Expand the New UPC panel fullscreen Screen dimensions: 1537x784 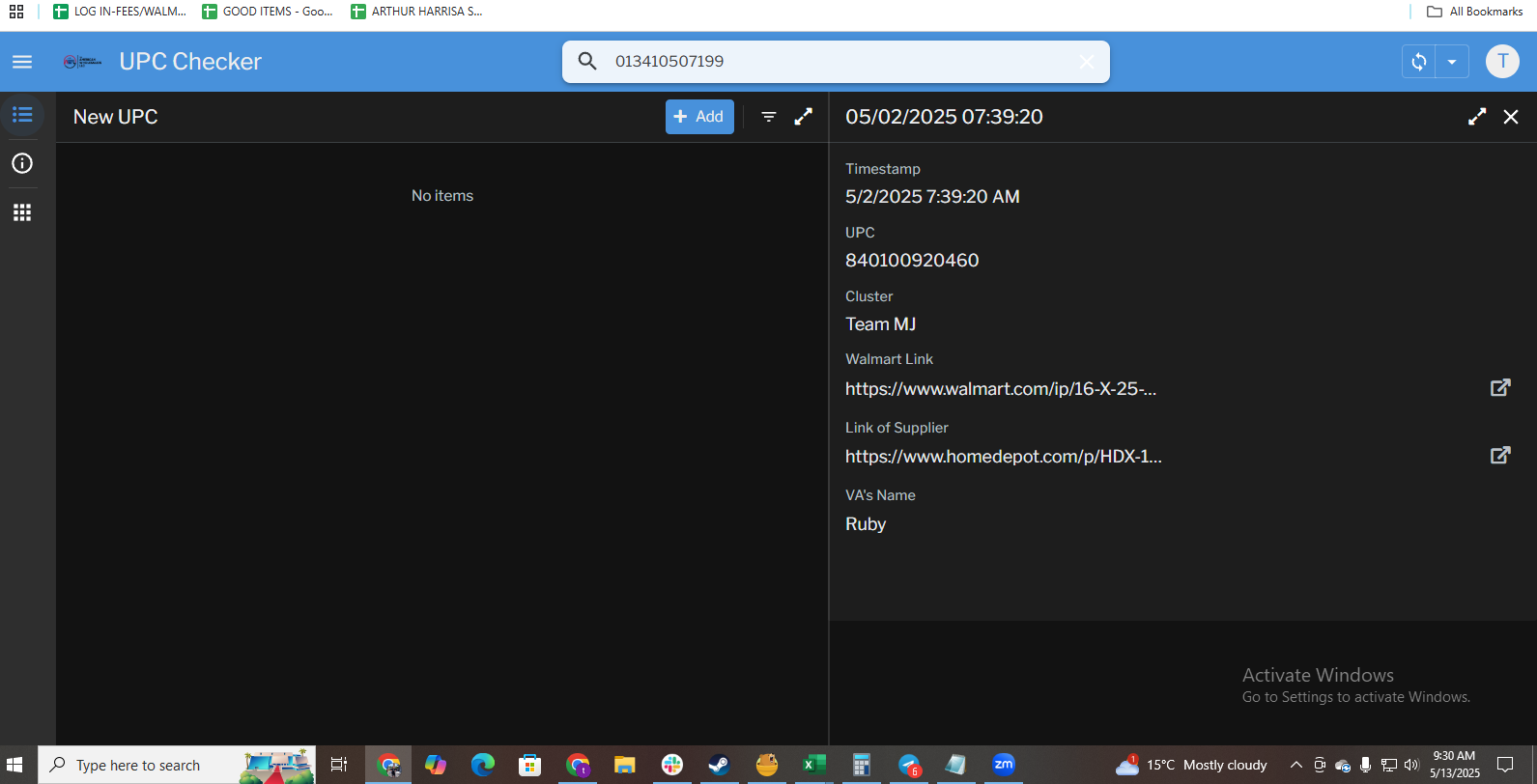[804, 117]
